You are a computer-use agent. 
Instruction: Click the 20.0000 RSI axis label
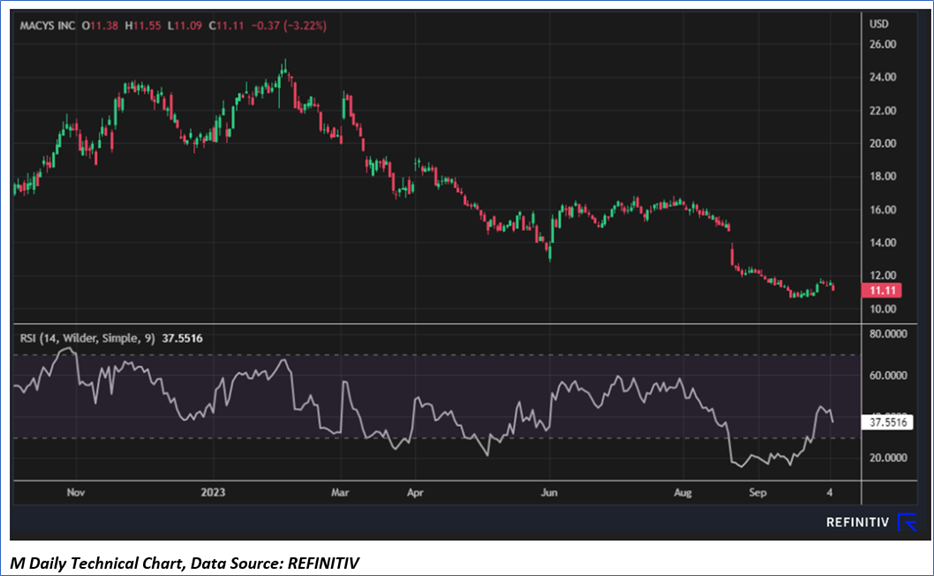coord(888,458)
